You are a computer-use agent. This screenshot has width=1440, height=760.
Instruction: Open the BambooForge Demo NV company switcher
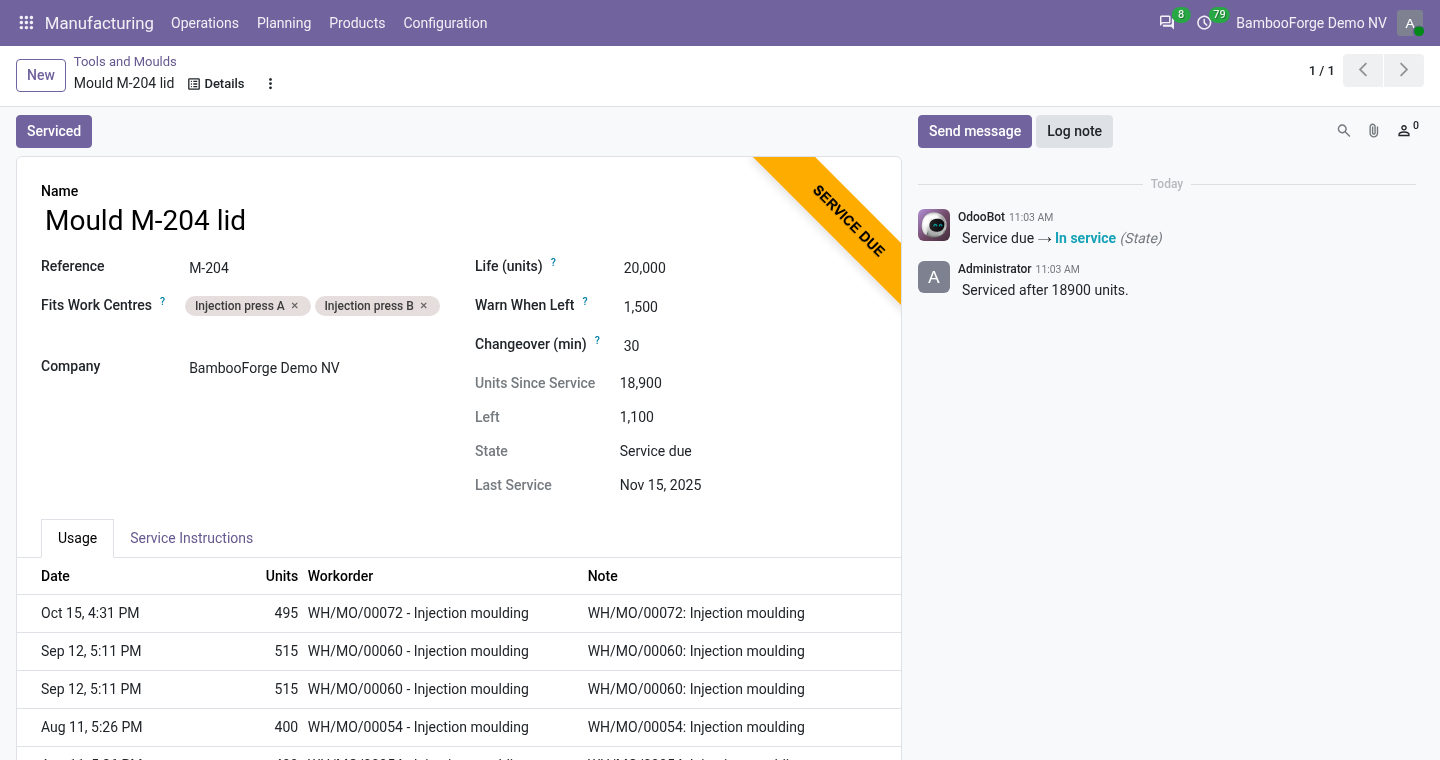click(x=1311, y=23)
